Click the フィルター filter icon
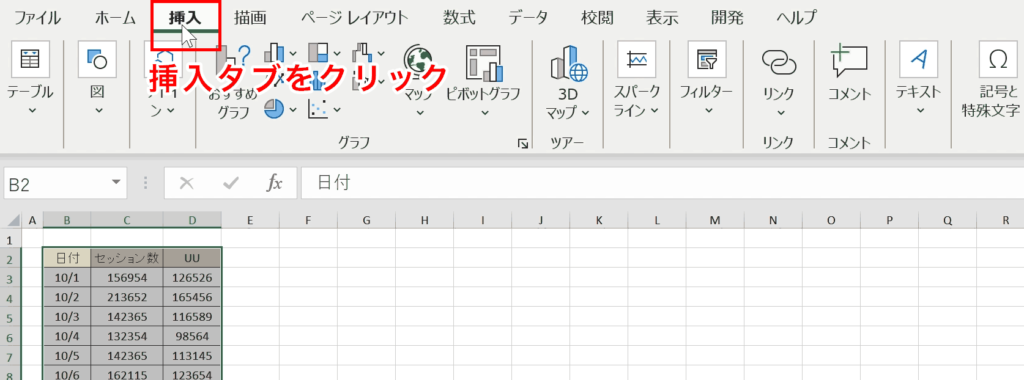The height and width of the screenshot is (380, 1024). (707, 59)
